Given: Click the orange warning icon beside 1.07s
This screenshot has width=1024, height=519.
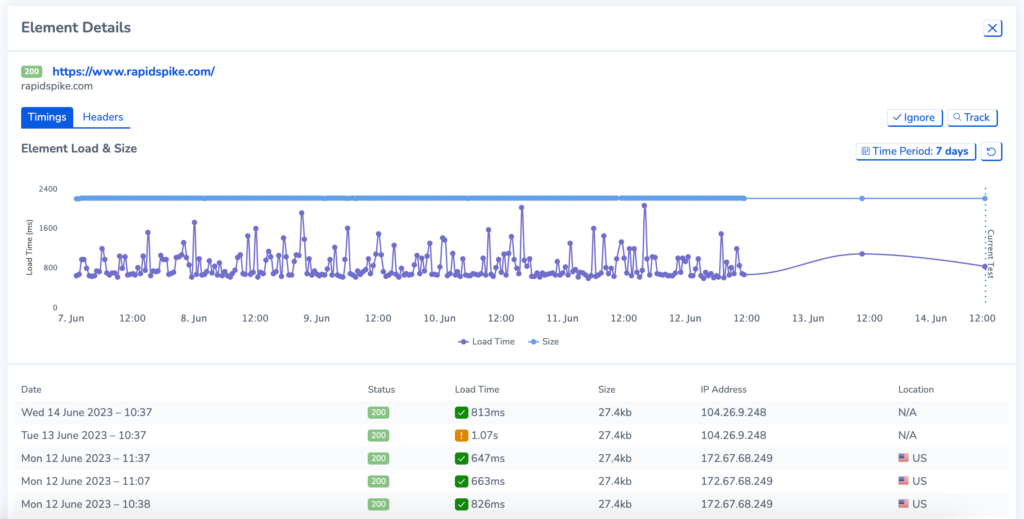Looking at the screenshot, I should point(461,435).
